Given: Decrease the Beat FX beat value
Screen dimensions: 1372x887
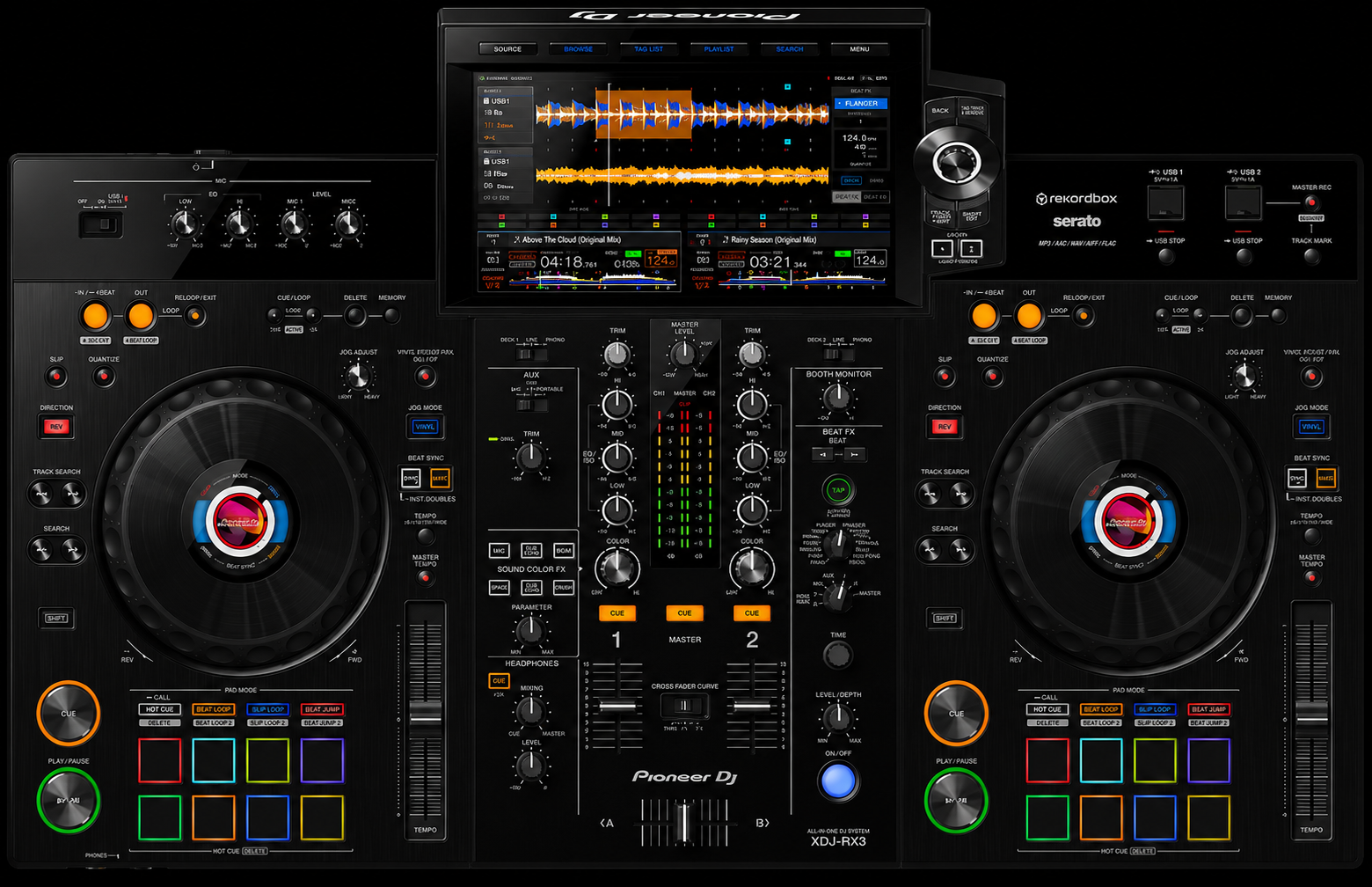Looking at the screenshot, I should 822,454.
